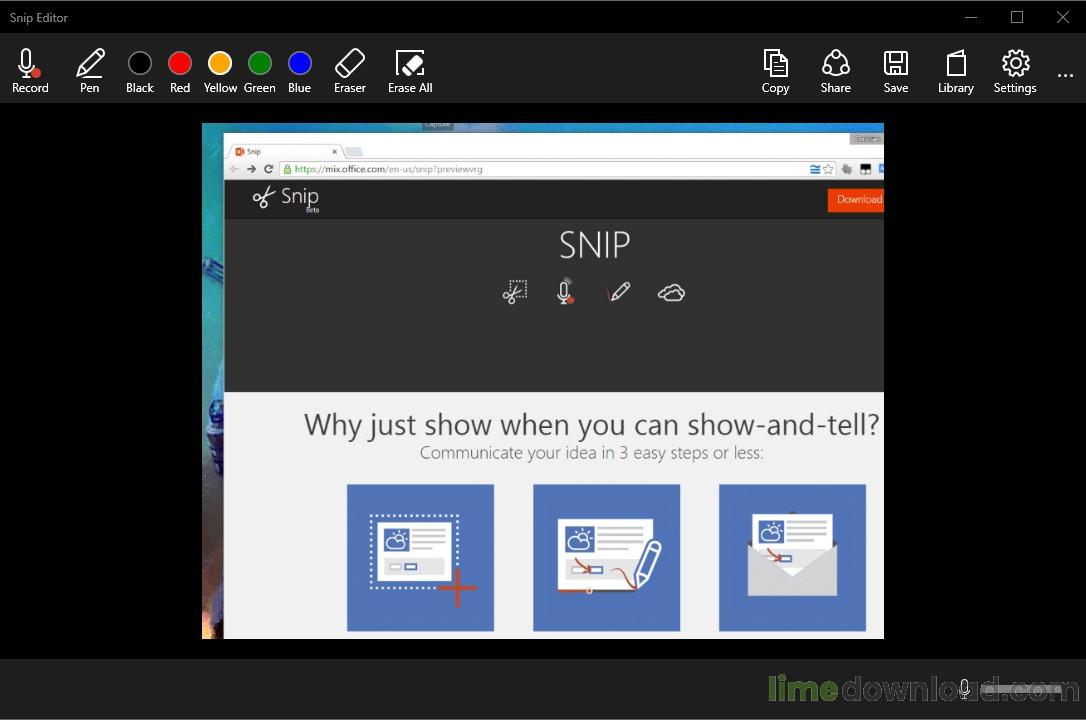Screen dimensions: 1086x720
Task: Copy the snip to clipboard
Action: coord(775,71)
